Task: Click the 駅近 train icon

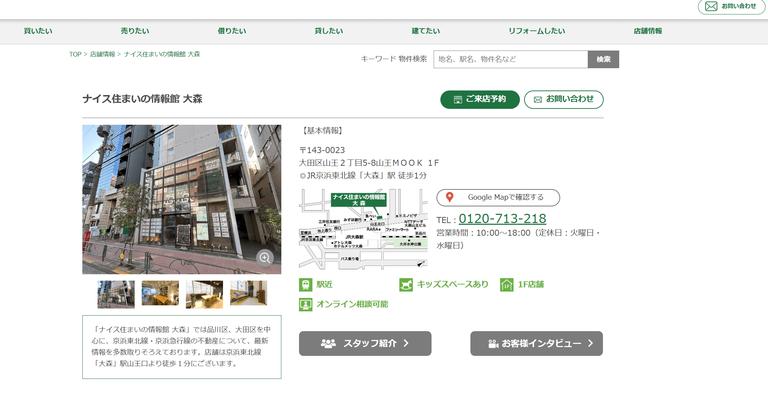Action: (x=306, y=284)
